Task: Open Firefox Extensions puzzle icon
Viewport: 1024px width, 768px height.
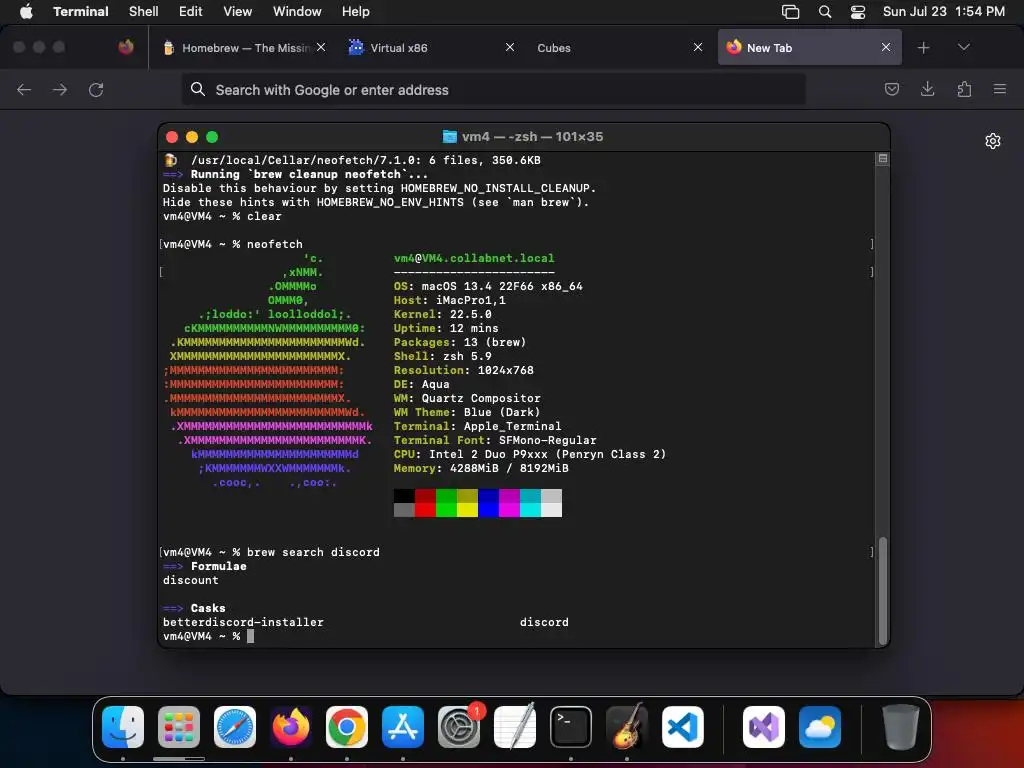Action: click(964, 89)
